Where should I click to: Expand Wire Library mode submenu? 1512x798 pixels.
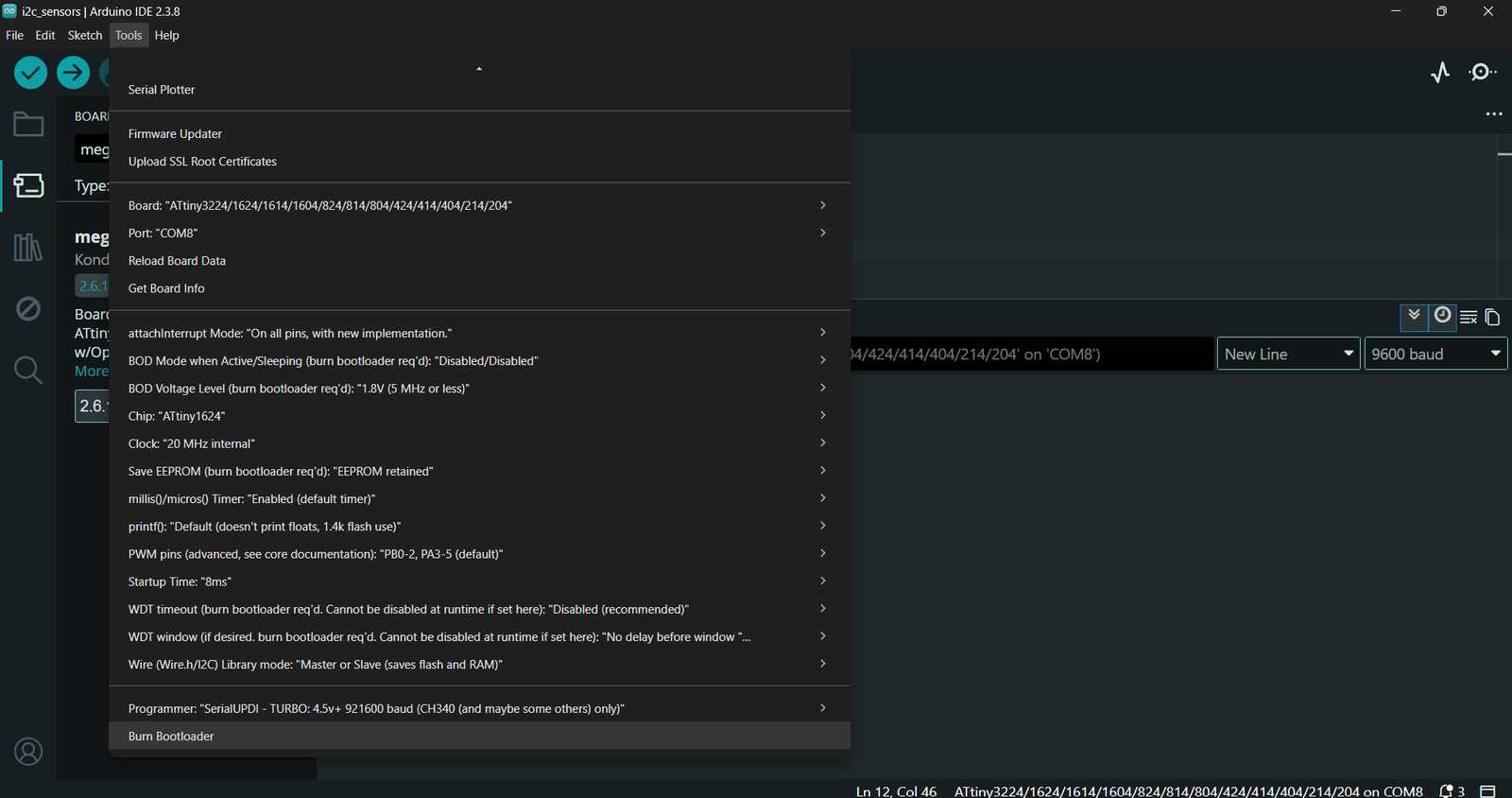click(480, 665)
